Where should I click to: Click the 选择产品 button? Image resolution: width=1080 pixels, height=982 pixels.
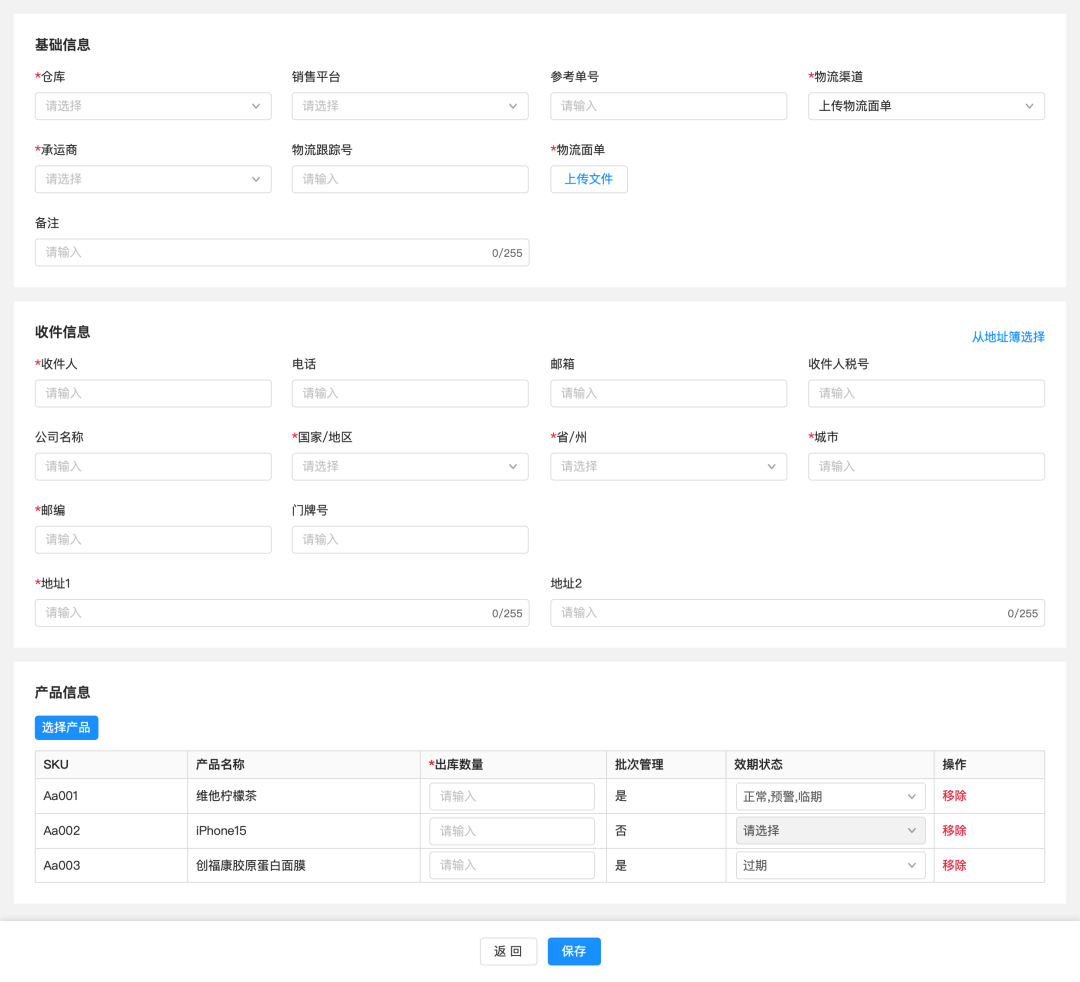66,727
